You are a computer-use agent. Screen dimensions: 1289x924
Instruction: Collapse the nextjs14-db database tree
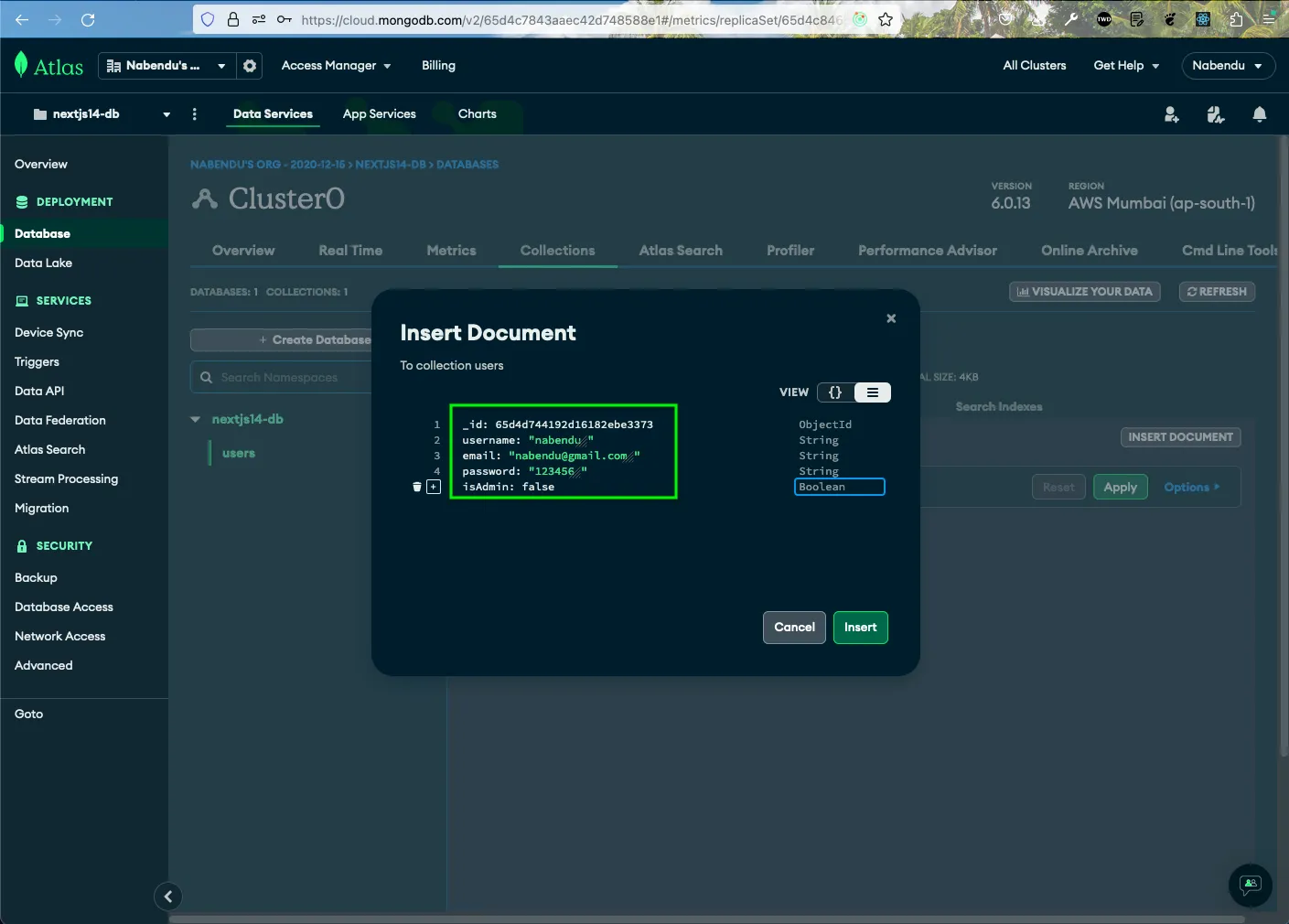tap(195, 419)
